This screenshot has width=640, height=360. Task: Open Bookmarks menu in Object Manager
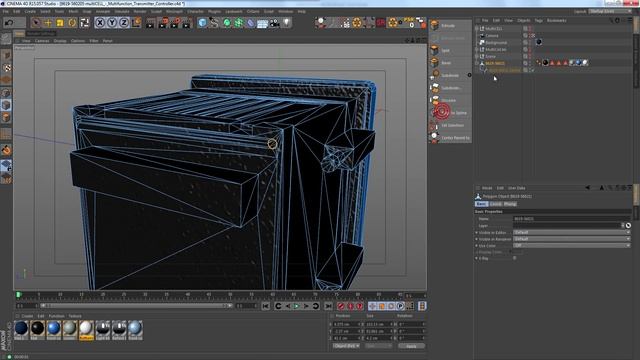coord(557,20)
